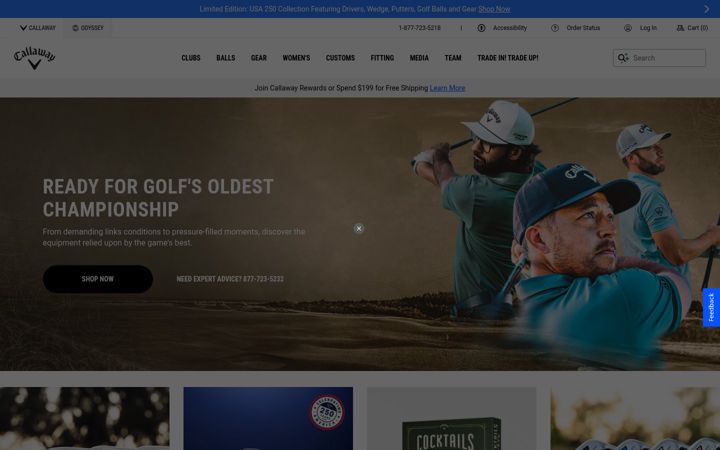Open the Women's menu
Image resolution: width=720 pixels, height=450 pixels.
pos(296,58)
